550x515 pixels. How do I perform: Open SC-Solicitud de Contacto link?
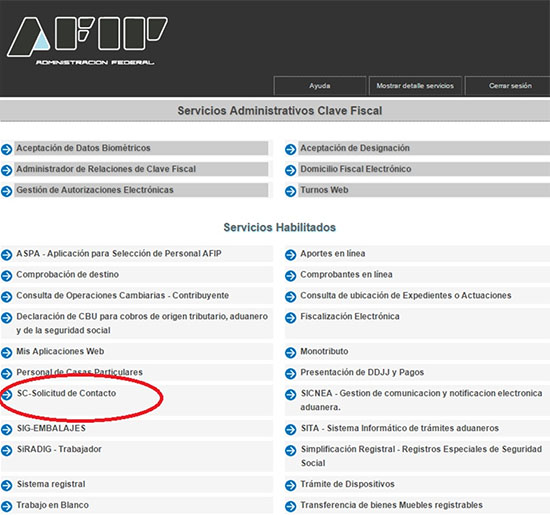66,393
